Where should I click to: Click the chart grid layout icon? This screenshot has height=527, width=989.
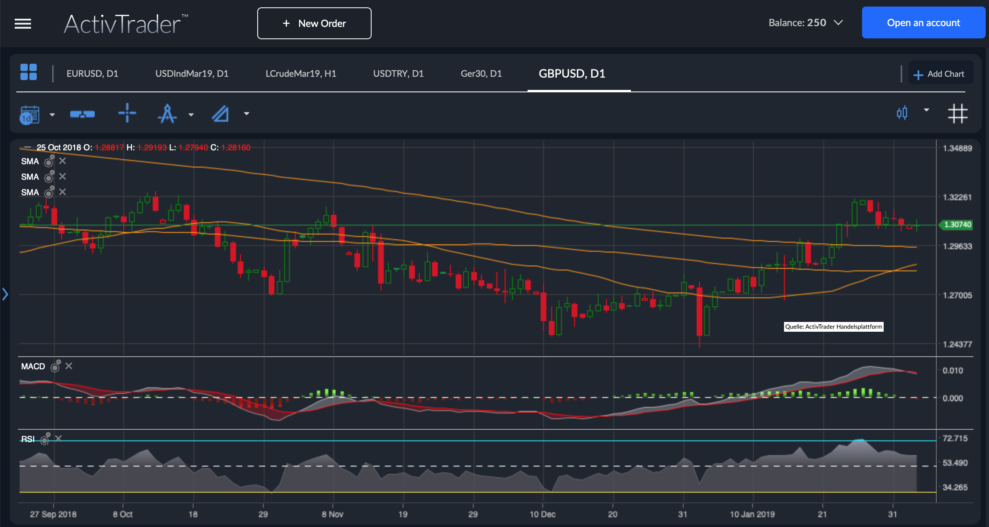pyautogui.click(x=28, y=72)
